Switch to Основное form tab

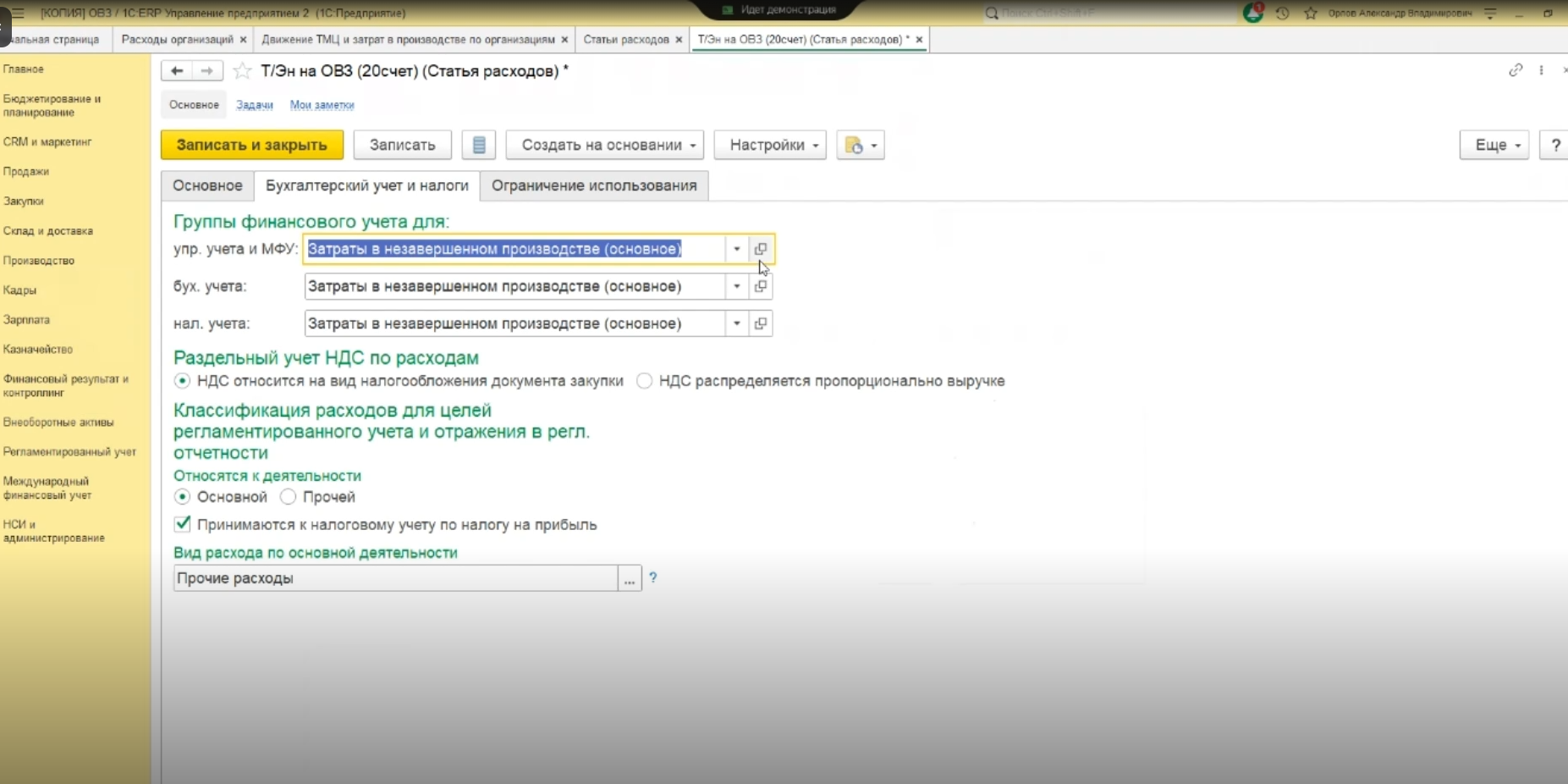(x=207, y=185)
